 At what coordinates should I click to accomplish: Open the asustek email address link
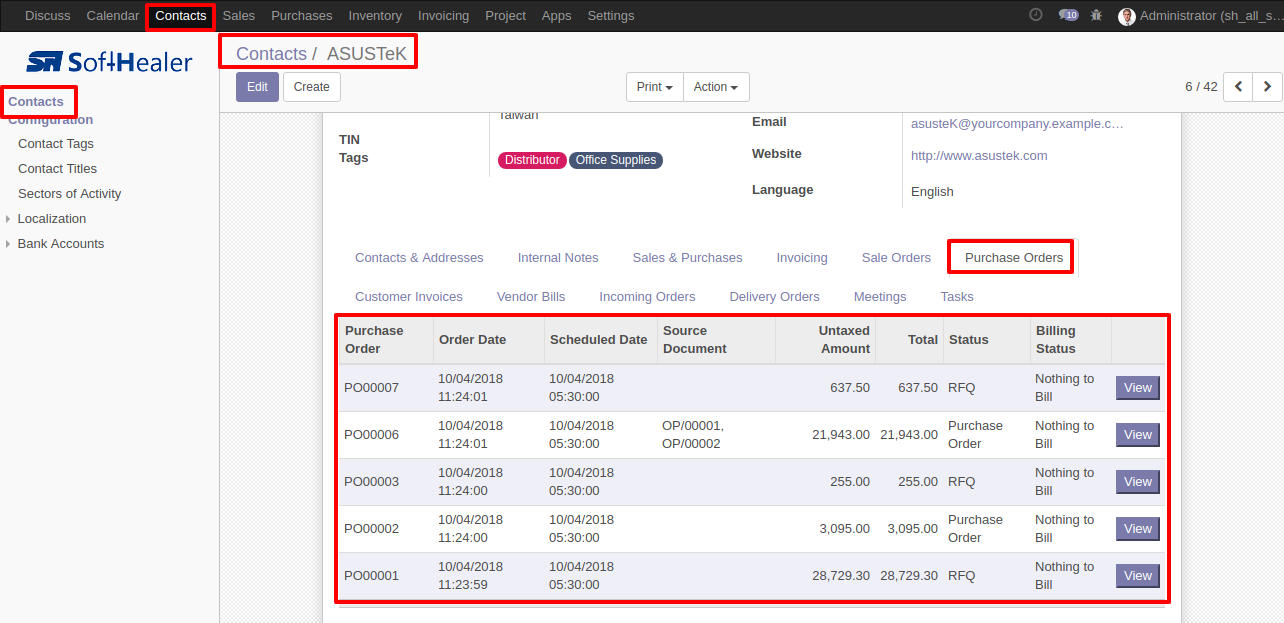[1017, 124]
